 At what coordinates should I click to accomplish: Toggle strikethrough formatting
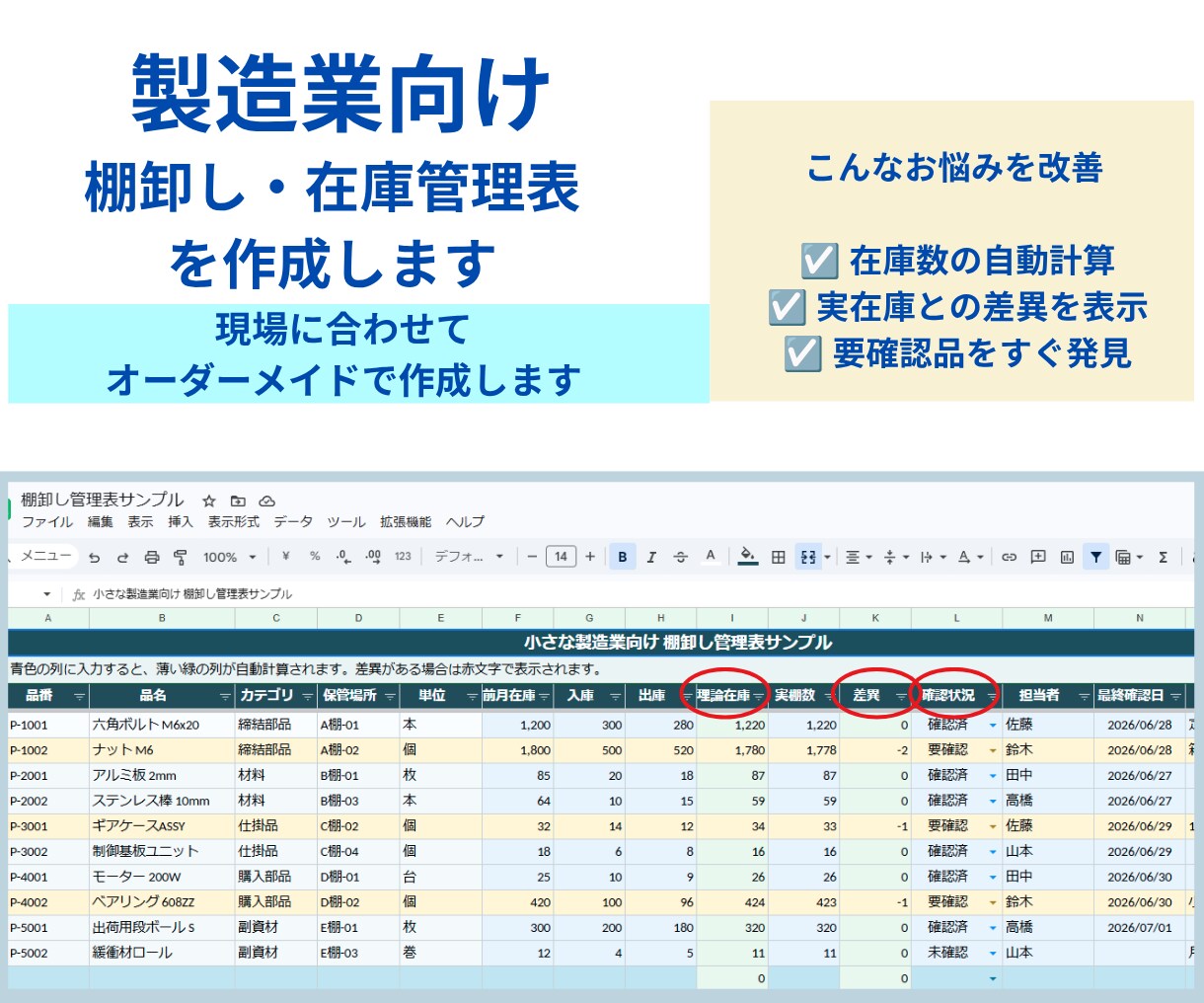coord(680,557)
